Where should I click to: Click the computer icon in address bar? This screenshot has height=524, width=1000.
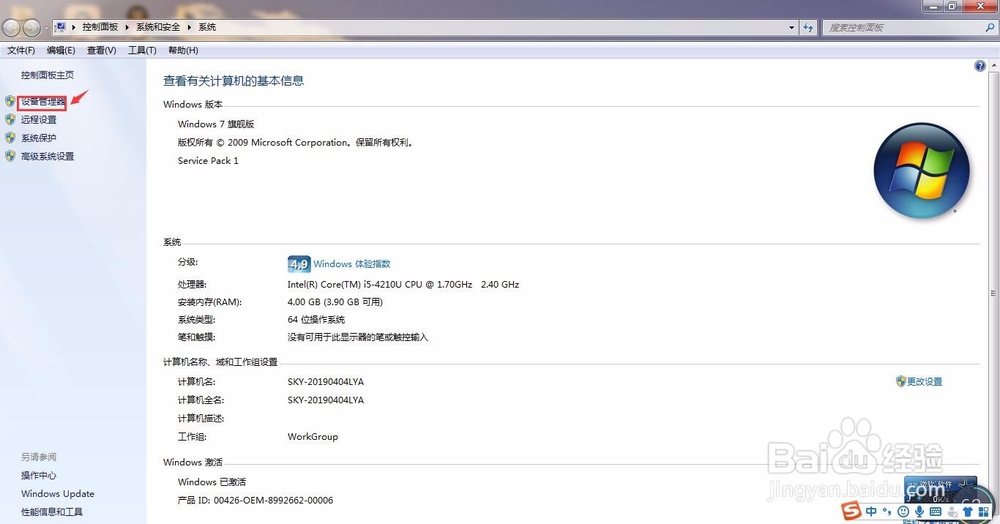click(61, 27)
